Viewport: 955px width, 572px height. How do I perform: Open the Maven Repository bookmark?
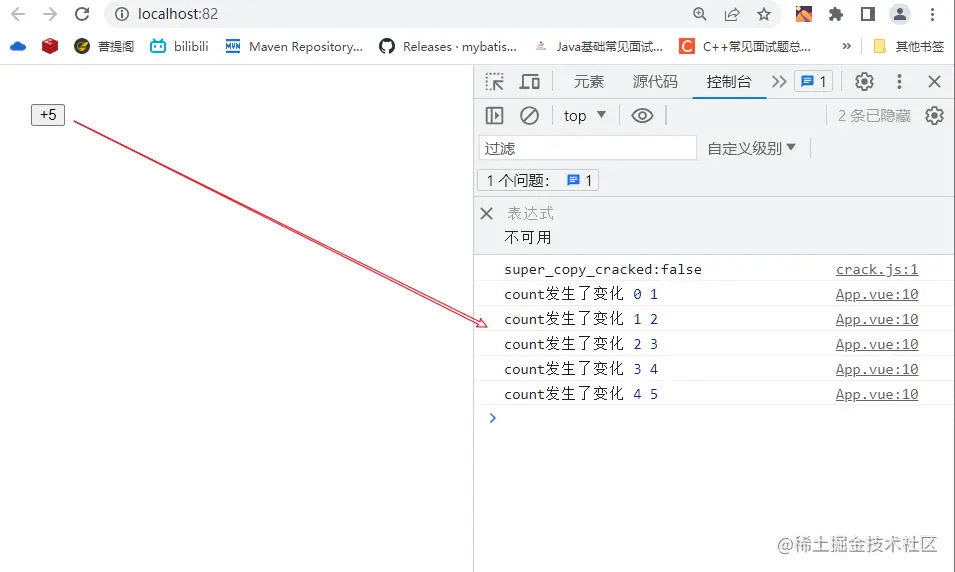pos(294,46)
